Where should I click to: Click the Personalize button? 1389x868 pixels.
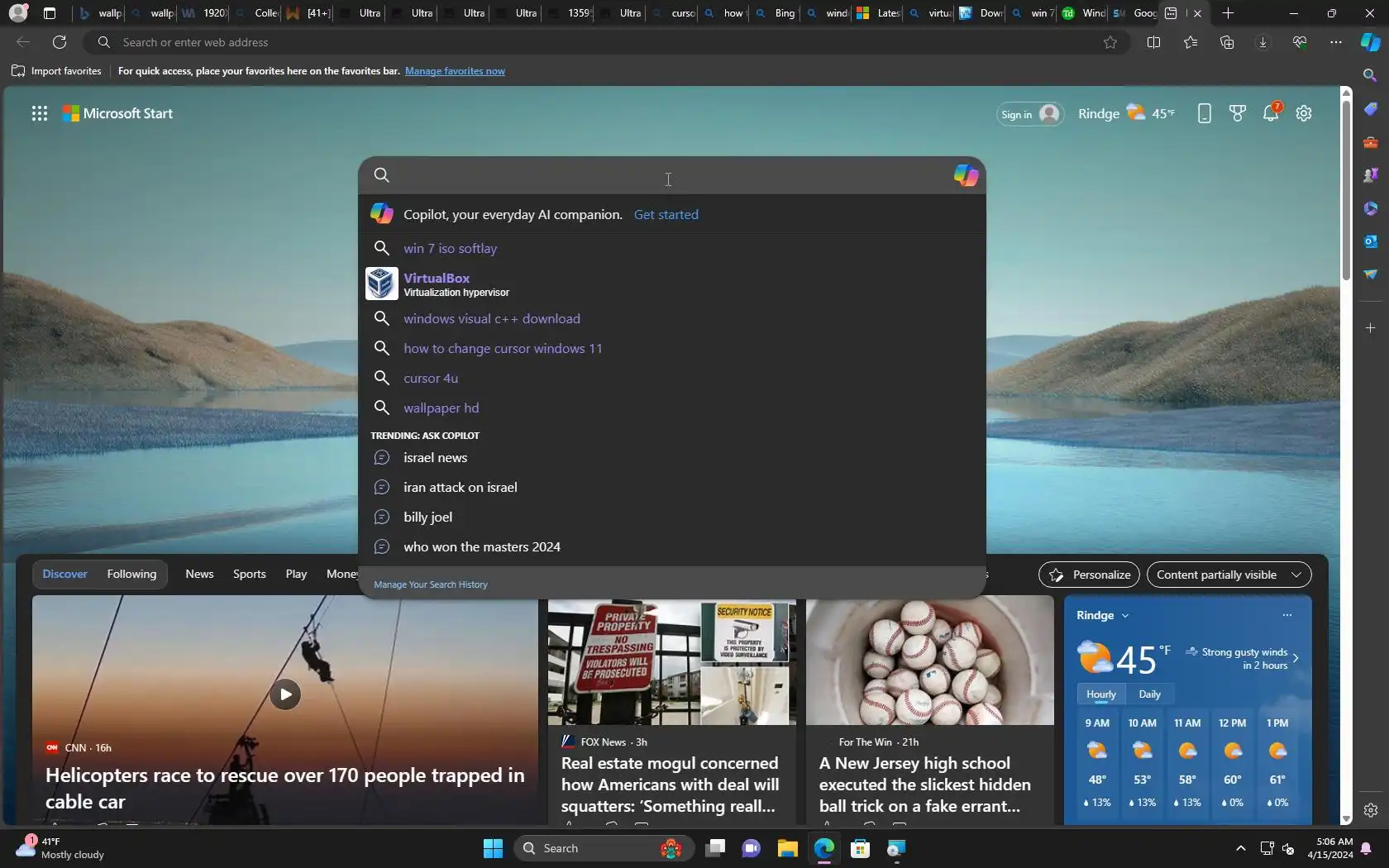tap(1089, 575)
